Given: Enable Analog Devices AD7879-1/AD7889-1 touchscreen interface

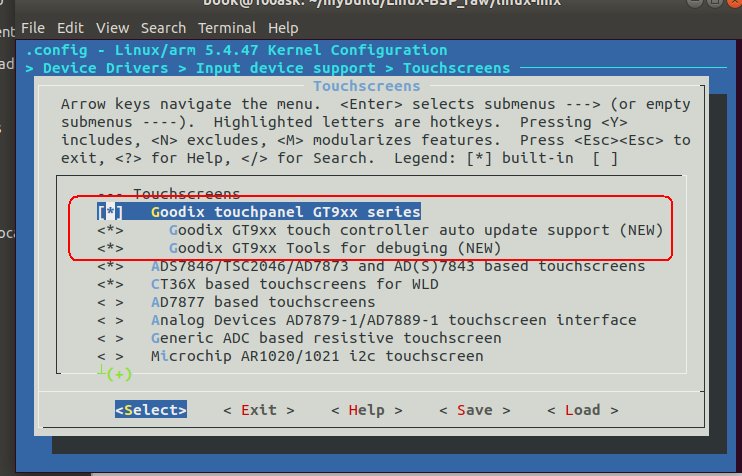Looking at the screenshot, I should 110,320.
